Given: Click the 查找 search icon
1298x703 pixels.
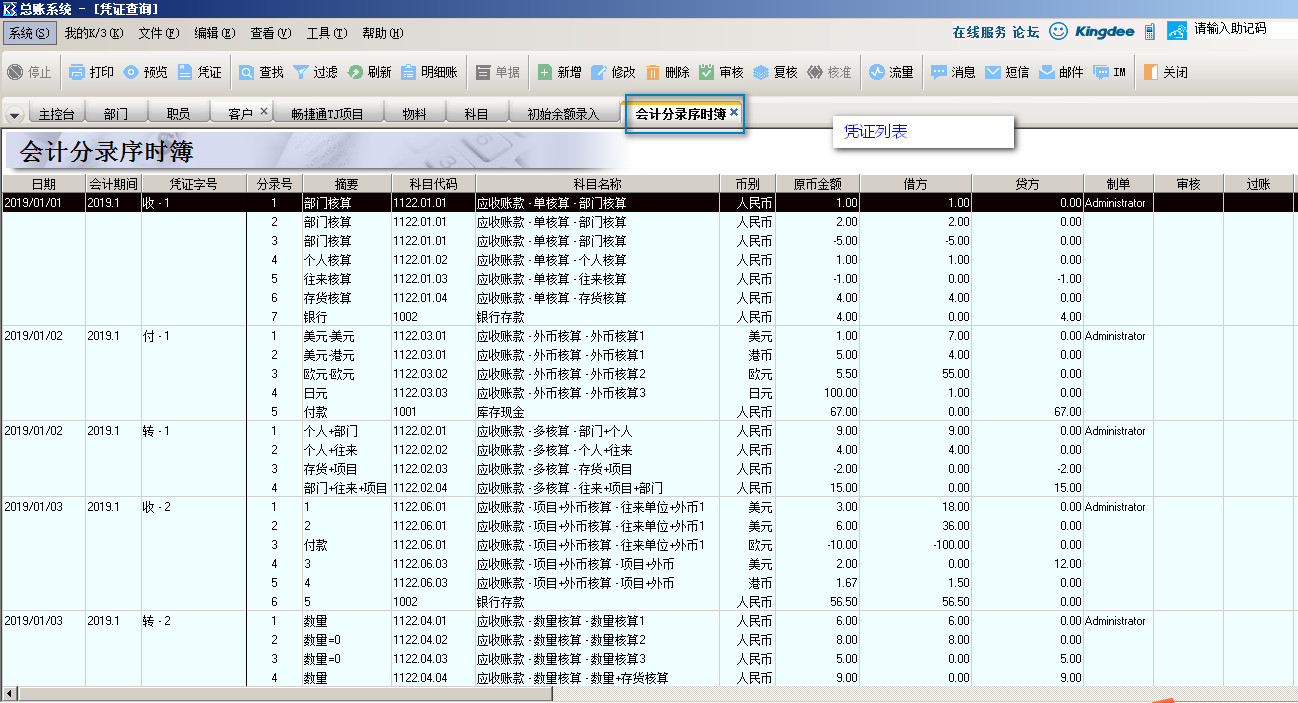Looking at the screenshot, I should click(x=246, y=72).
